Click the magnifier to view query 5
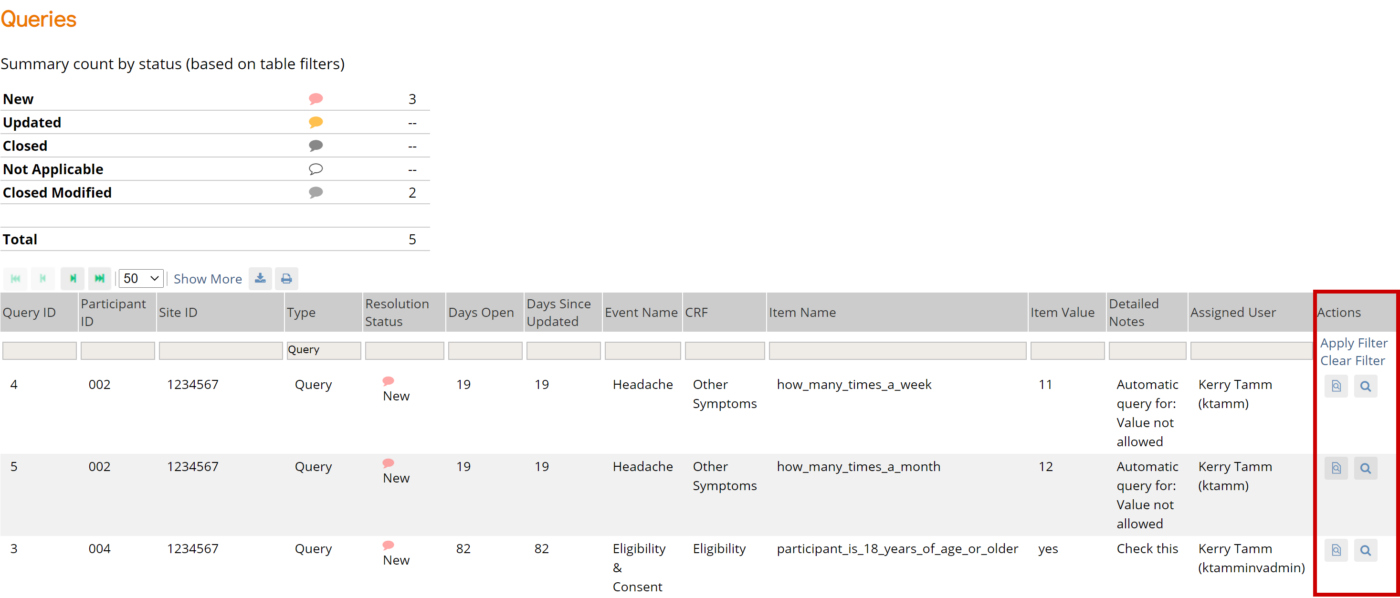Viewport: 1400px width, 598px height. (1365, 467)
